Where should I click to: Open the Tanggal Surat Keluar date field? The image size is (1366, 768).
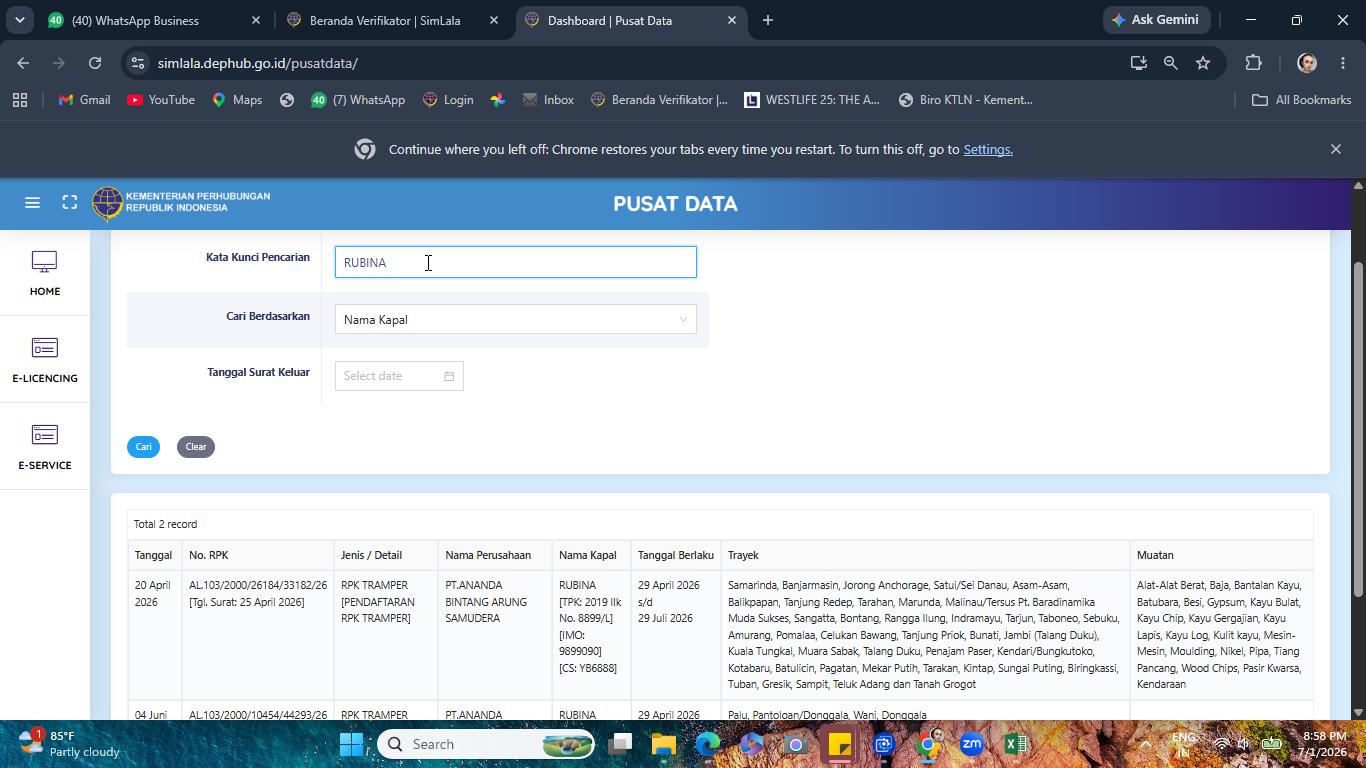[399, 376]
